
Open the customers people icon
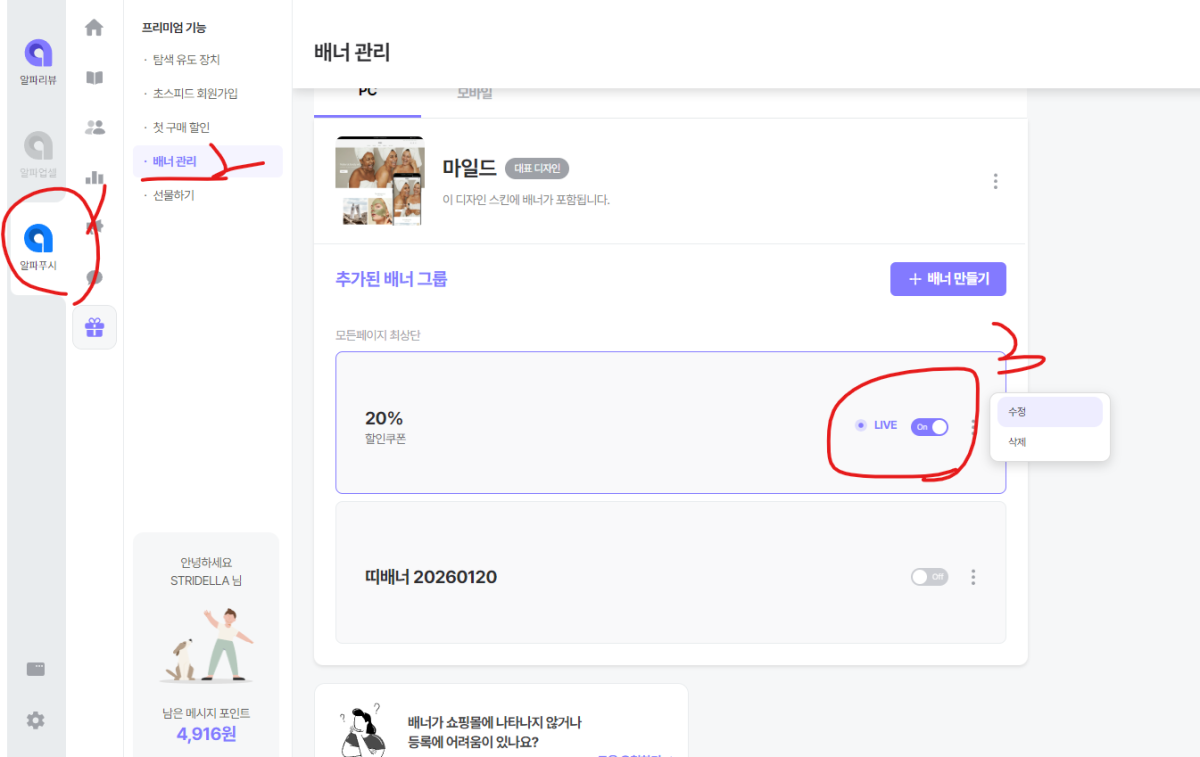[95, 127]
